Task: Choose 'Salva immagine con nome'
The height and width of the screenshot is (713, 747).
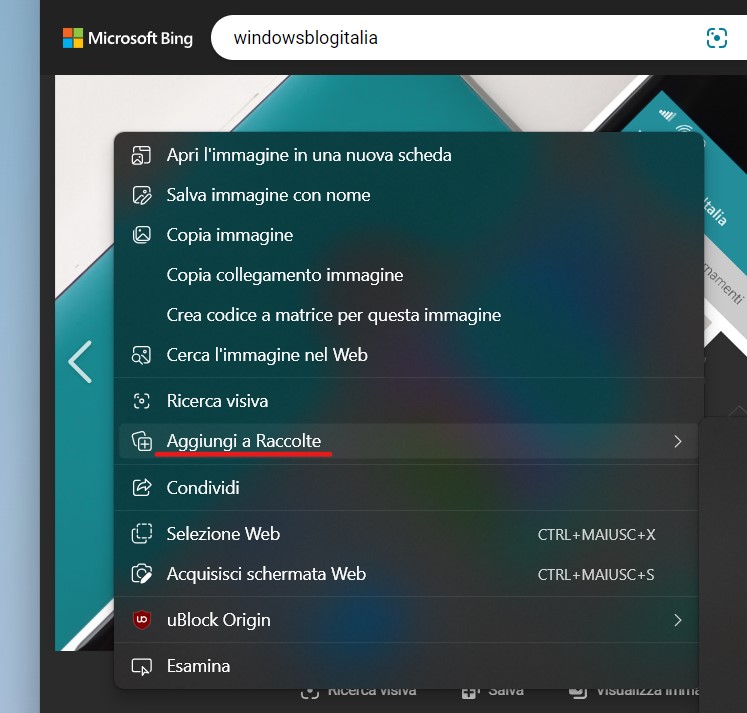Action: coord(409,195)
